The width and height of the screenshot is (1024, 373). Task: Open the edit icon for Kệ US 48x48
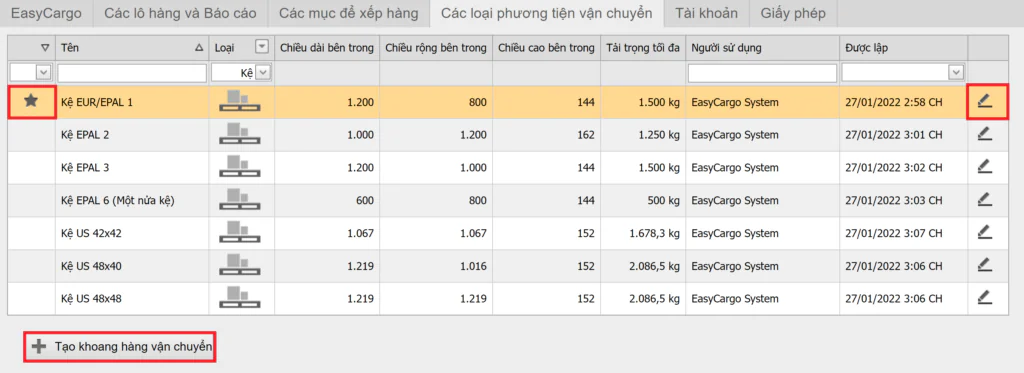click(985, 298)
